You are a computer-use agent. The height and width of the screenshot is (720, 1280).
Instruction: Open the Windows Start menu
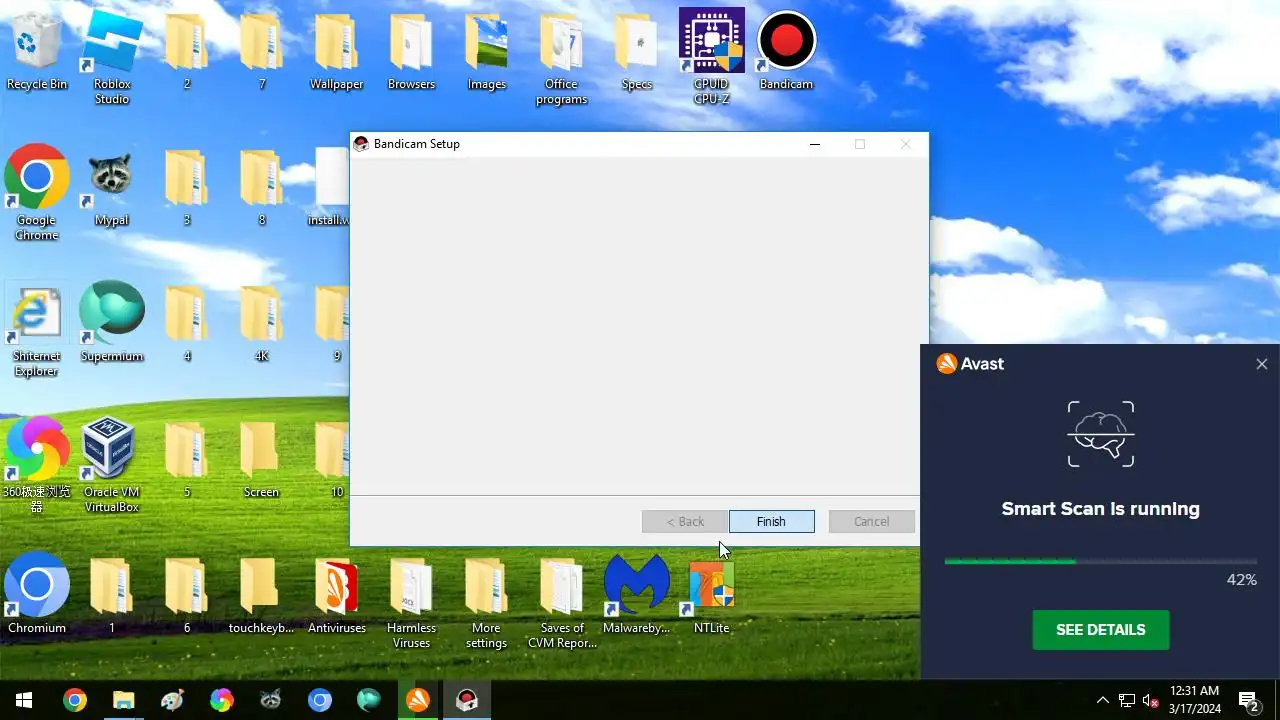point(24,700)
